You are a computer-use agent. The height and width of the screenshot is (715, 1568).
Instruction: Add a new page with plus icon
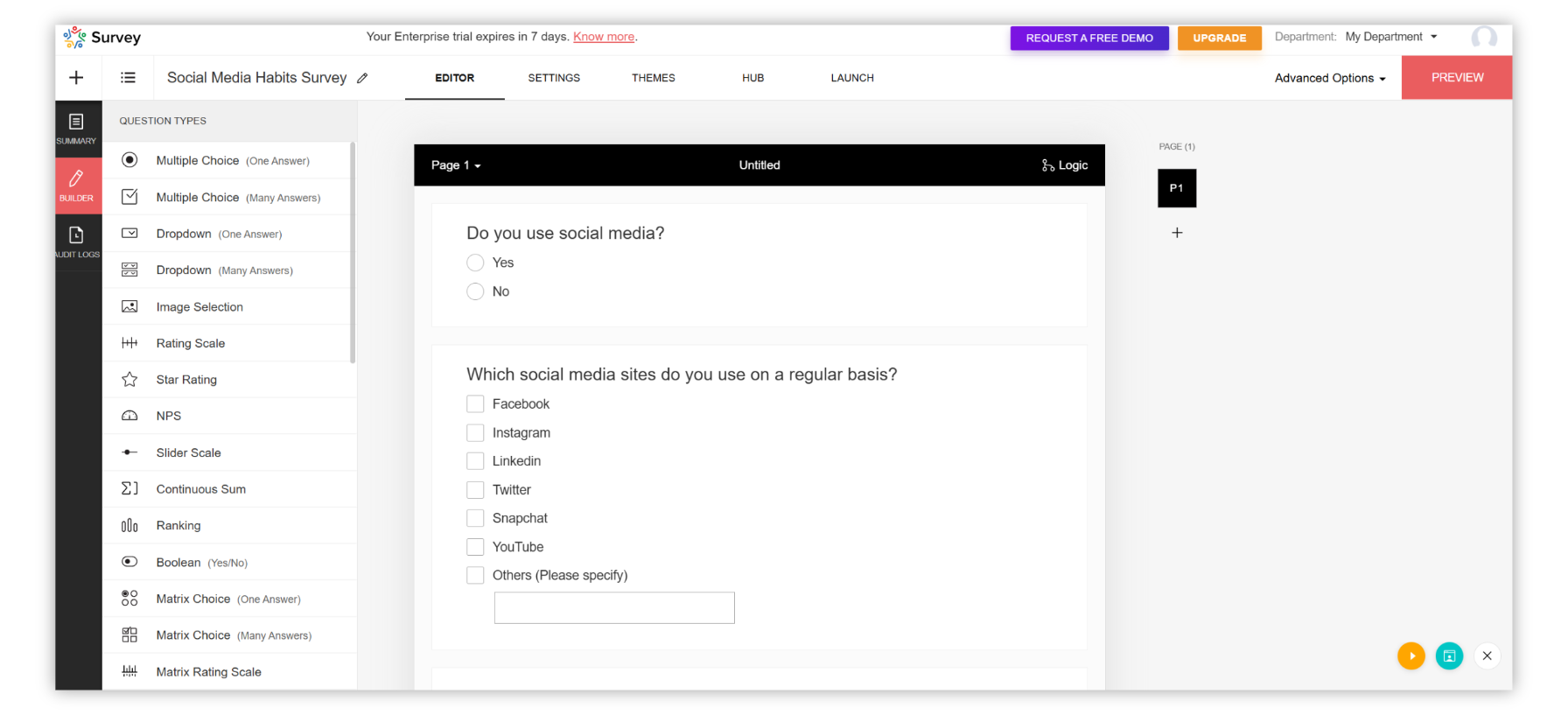[1177, 233]
